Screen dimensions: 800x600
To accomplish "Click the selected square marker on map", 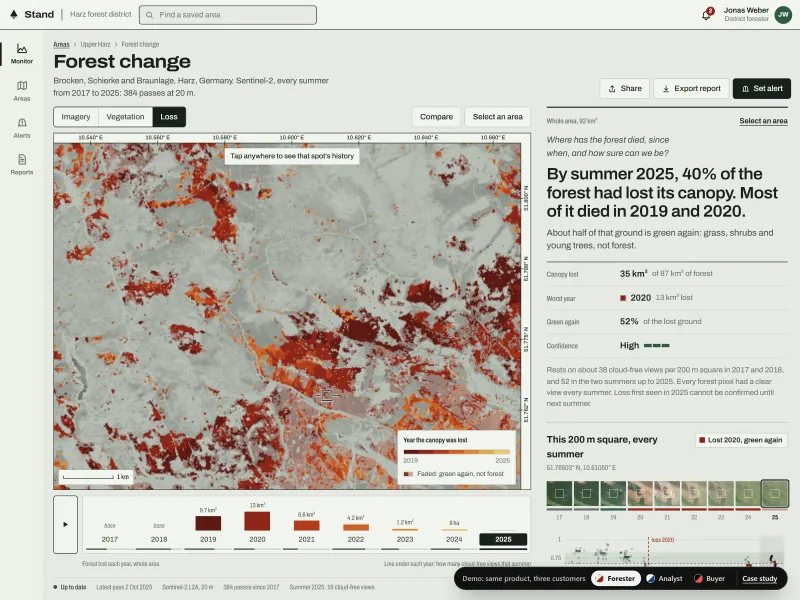I will click(x=327, y=395).
